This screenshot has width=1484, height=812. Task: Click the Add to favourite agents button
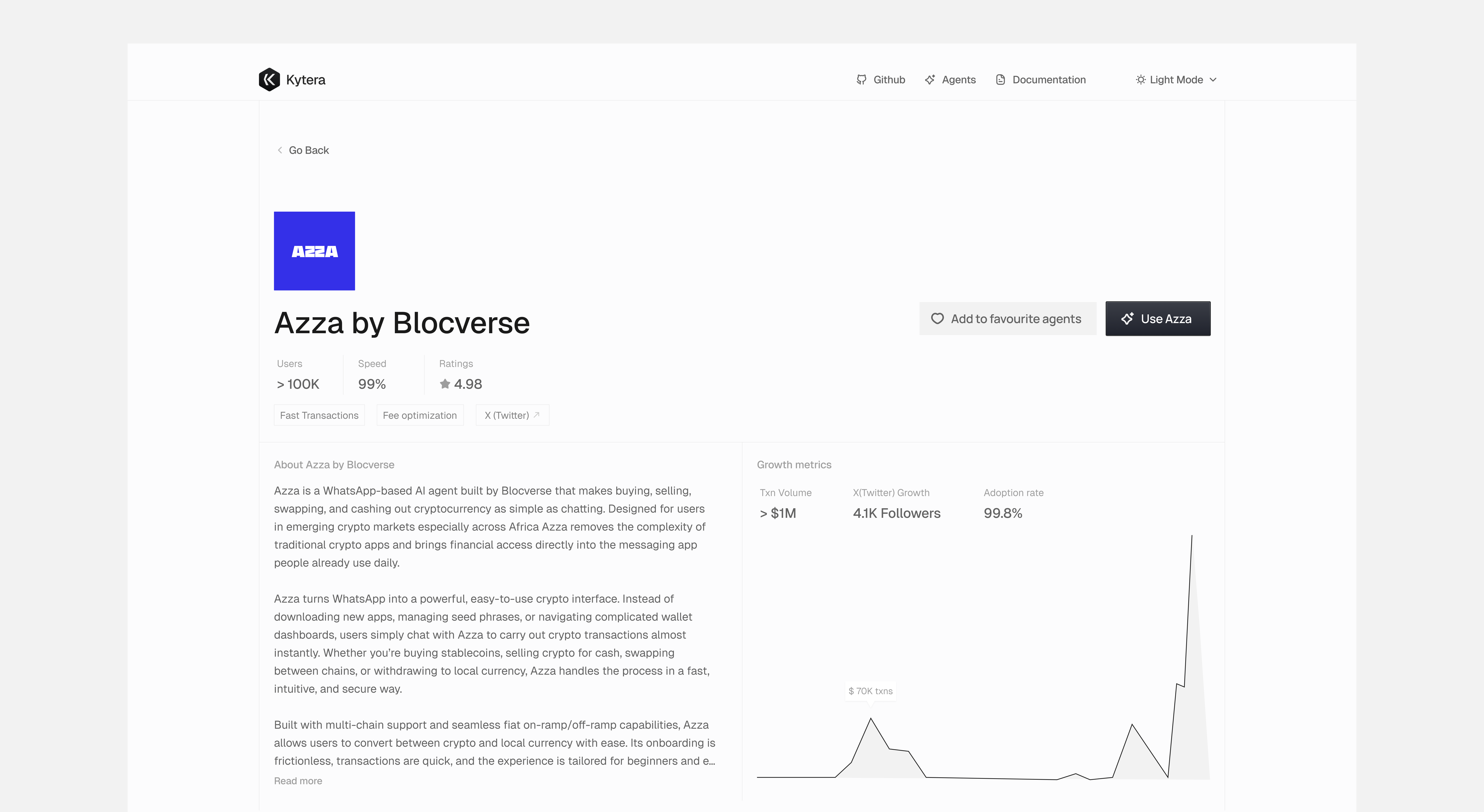click(1008, 318)
